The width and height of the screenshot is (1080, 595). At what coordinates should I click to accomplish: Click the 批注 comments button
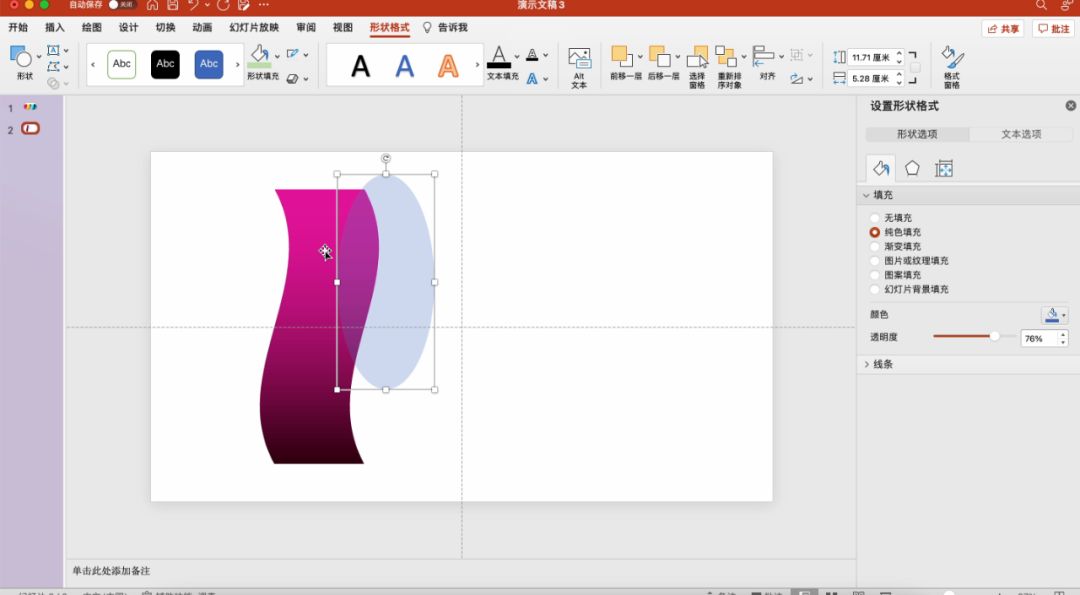click(1054, 29)
